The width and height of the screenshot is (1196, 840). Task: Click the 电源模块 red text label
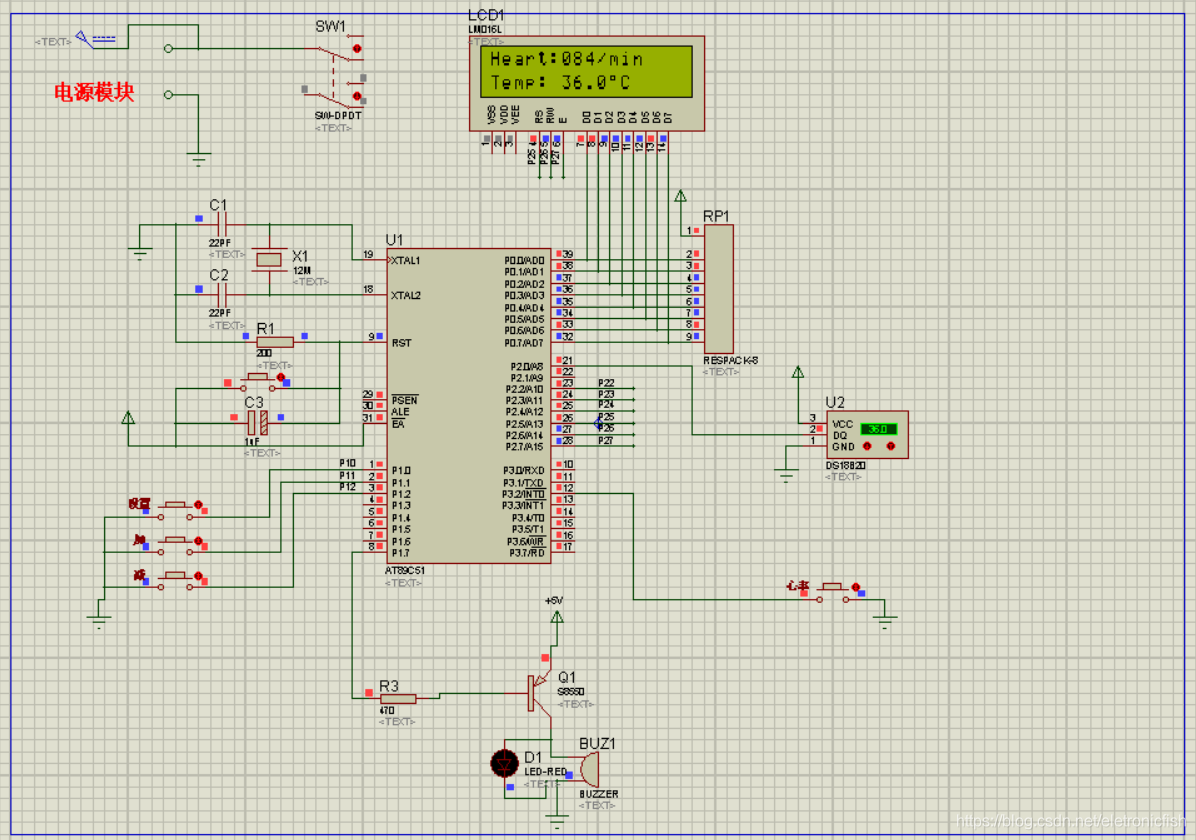tap(94, 93)
